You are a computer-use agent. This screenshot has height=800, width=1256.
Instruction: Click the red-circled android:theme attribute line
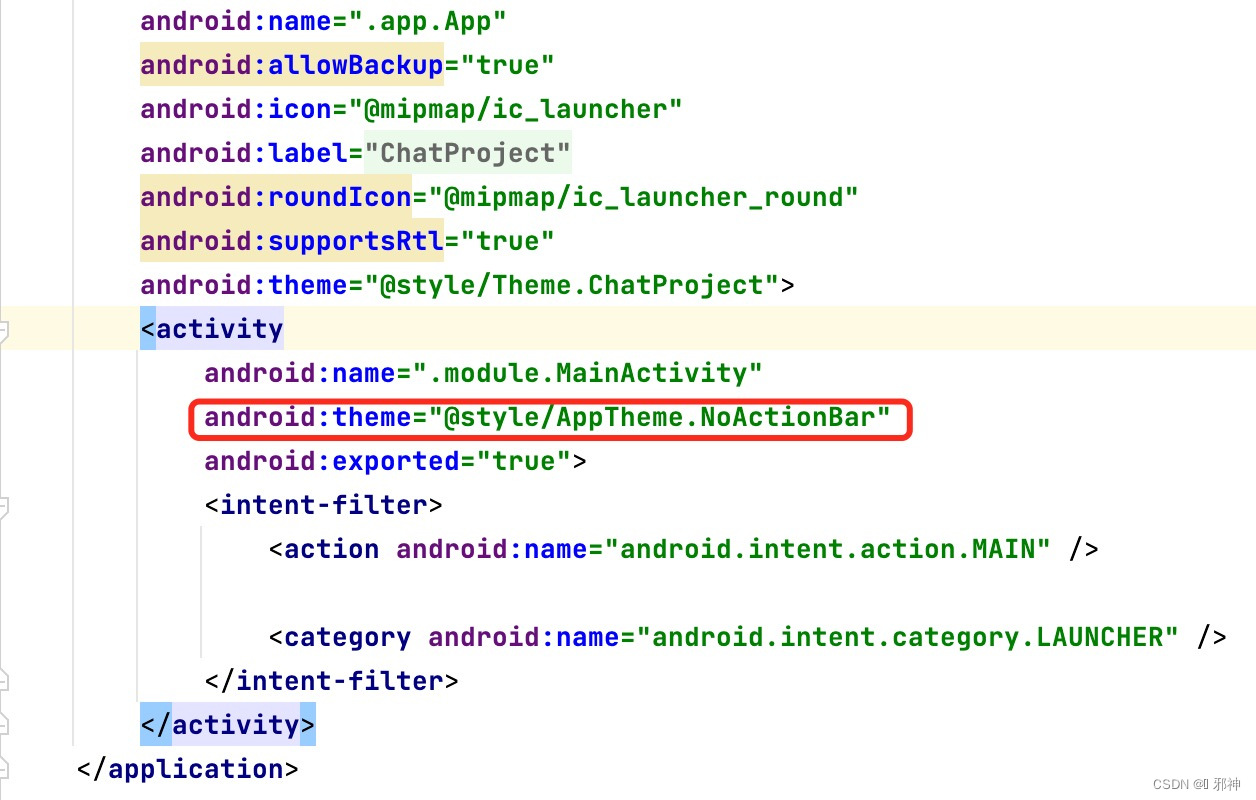(x=550, y=418)
